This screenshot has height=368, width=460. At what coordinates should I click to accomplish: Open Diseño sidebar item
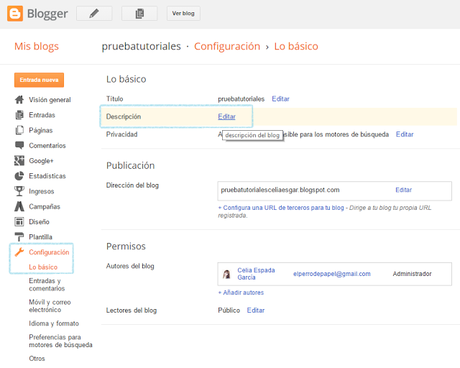(x=39, y=222)
